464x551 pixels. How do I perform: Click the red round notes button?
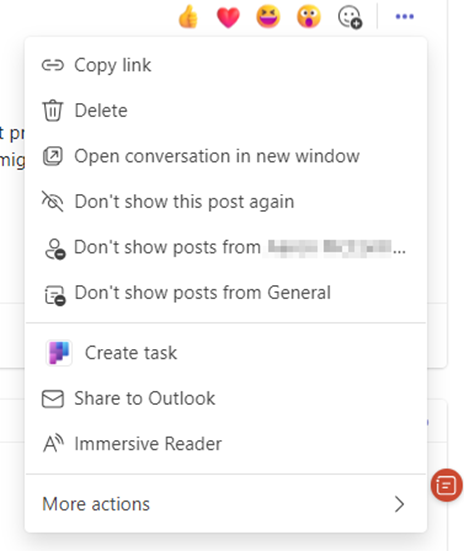click(x=446, y=485)
